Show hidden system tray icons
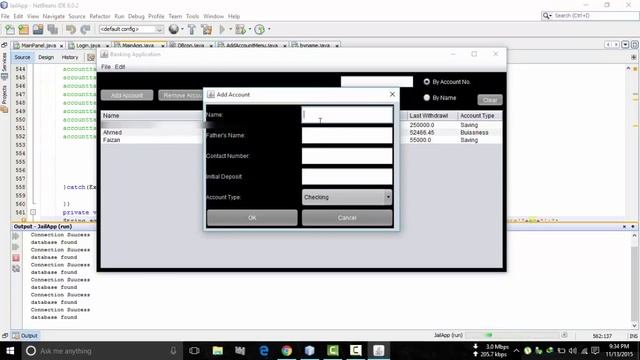640x360 pixels. click(x=516, y=351)
